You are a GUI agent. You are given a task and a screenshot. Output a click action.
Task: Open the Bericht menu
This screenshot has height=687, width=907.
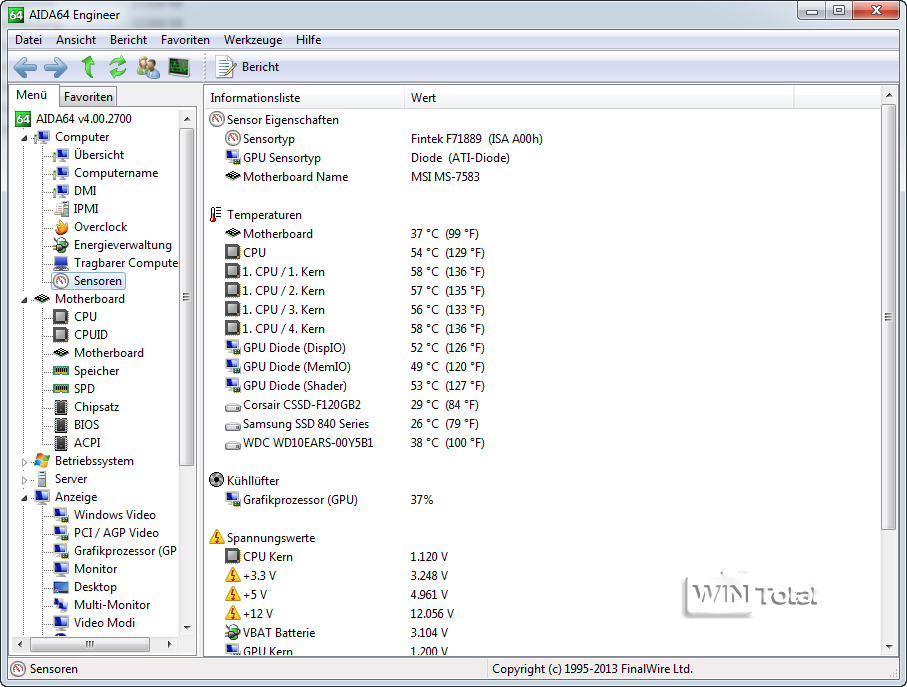[128, 40]
